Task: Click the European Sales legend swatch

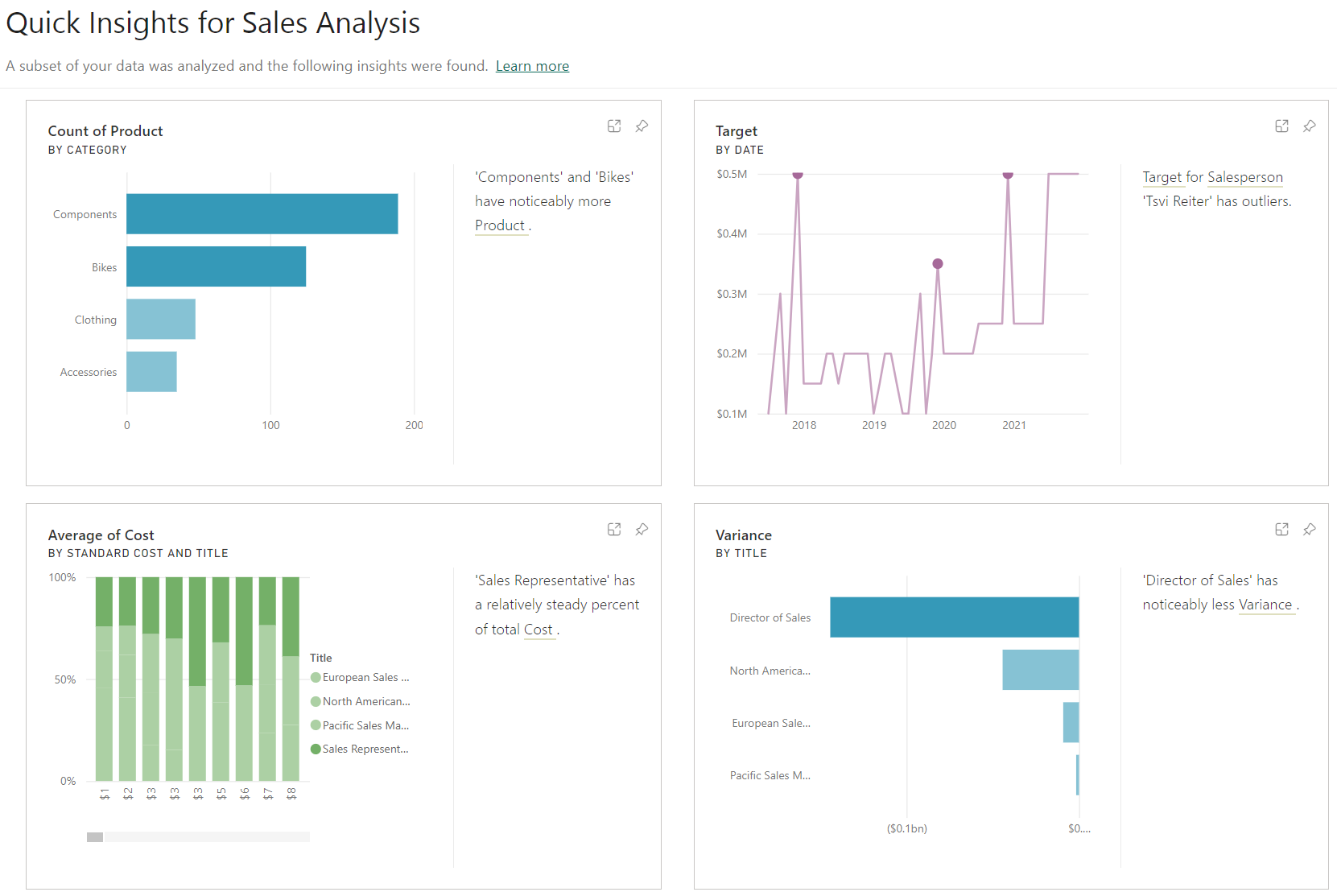Action: click(316, 678)
